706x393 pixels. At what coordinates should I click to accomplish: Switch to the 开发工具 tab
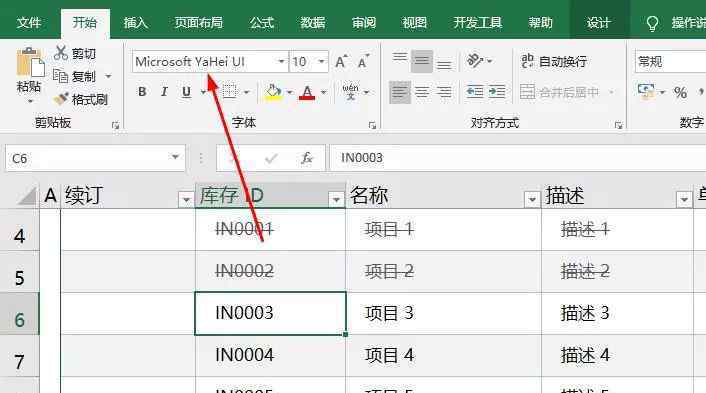[478, 23]
